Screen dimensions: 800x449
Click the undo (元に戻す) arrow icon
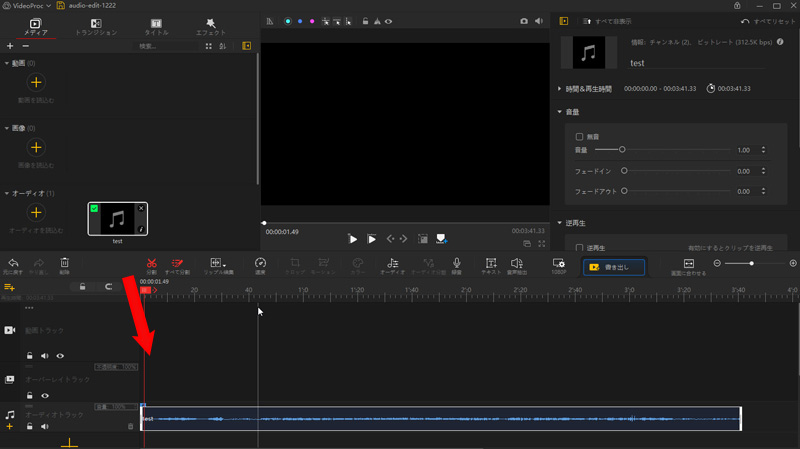click(13, 263)
